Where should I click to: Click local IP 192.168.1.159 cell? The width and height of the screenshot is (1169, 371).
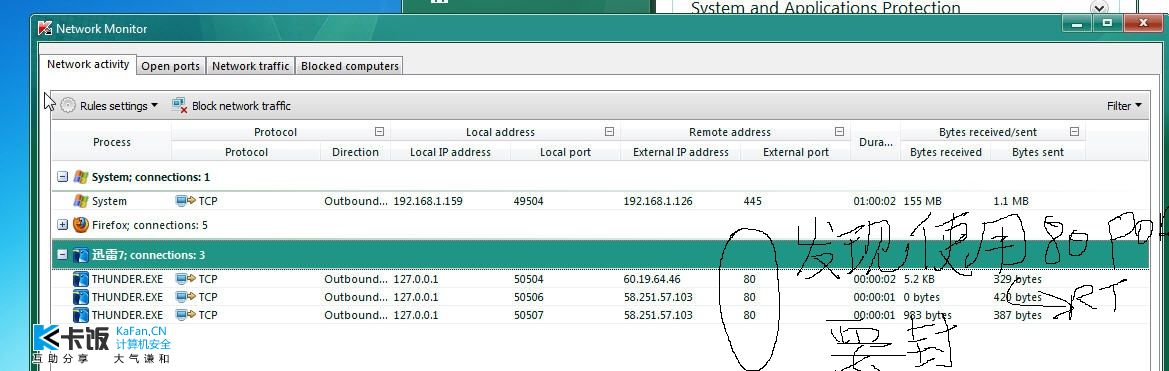(x=428, y=201)
